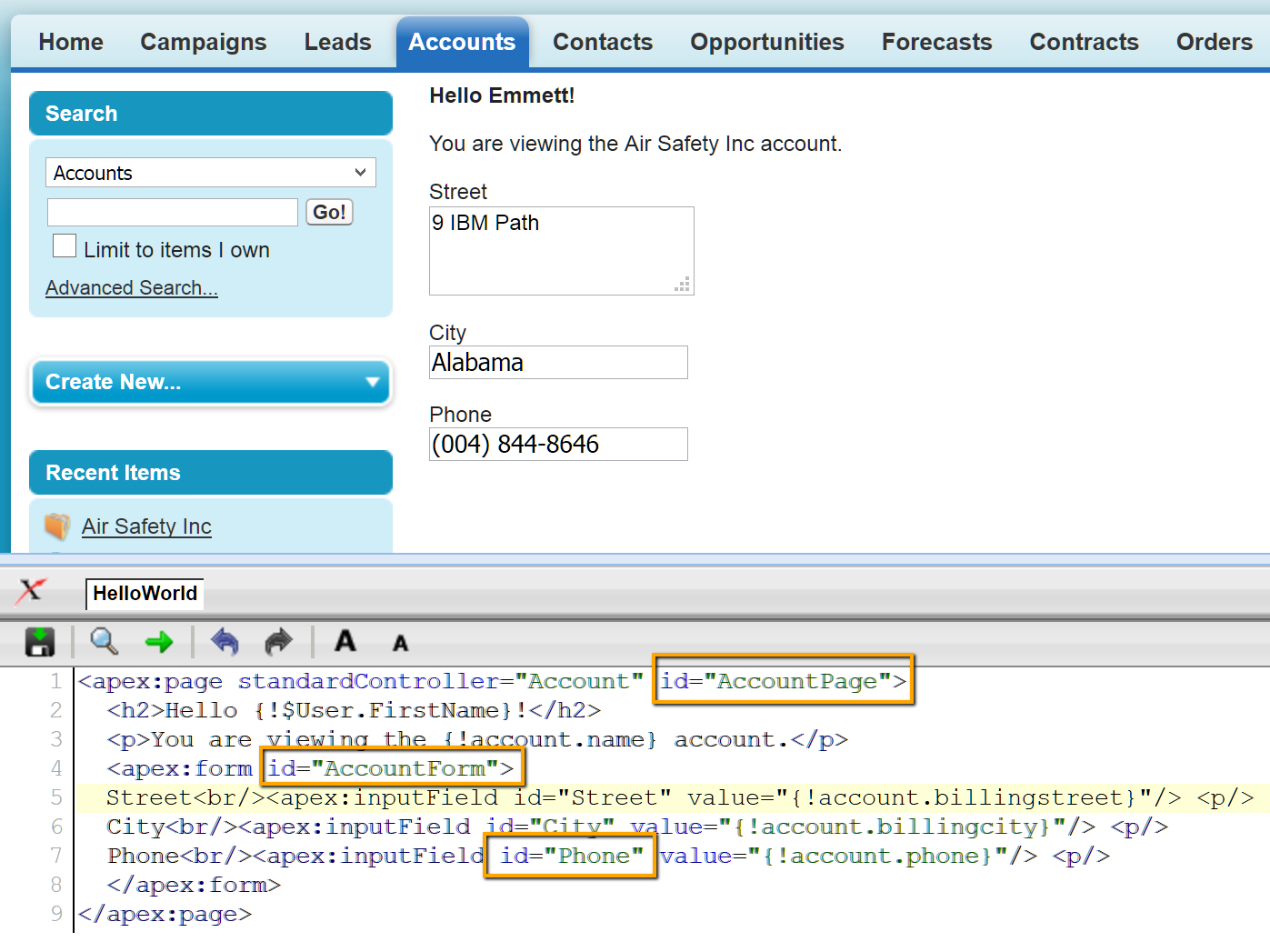Click into the Street text area
This screenshot has width=1270, height=952.
(x=561, y=251)
